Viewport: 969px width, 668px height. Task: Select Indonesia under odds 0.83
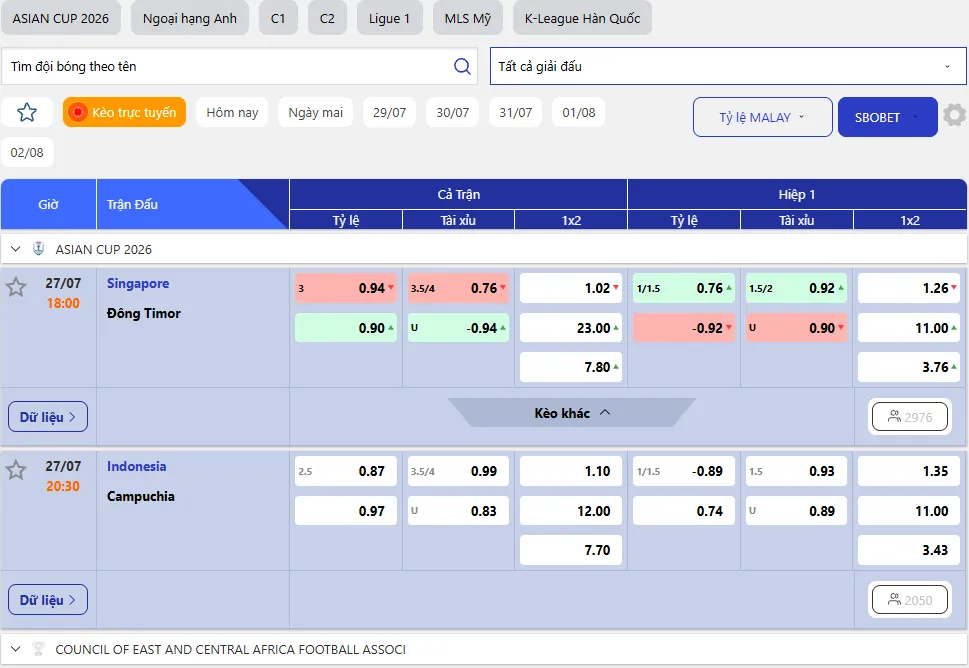pyautogui.click(x=458, y=510)
